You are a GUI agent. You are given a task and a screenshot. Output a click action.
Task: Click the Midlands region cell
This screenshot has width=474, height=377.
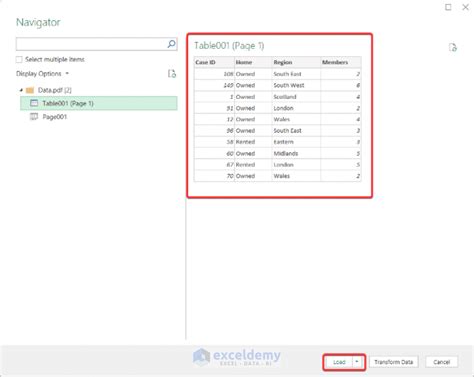pos(296,153)
